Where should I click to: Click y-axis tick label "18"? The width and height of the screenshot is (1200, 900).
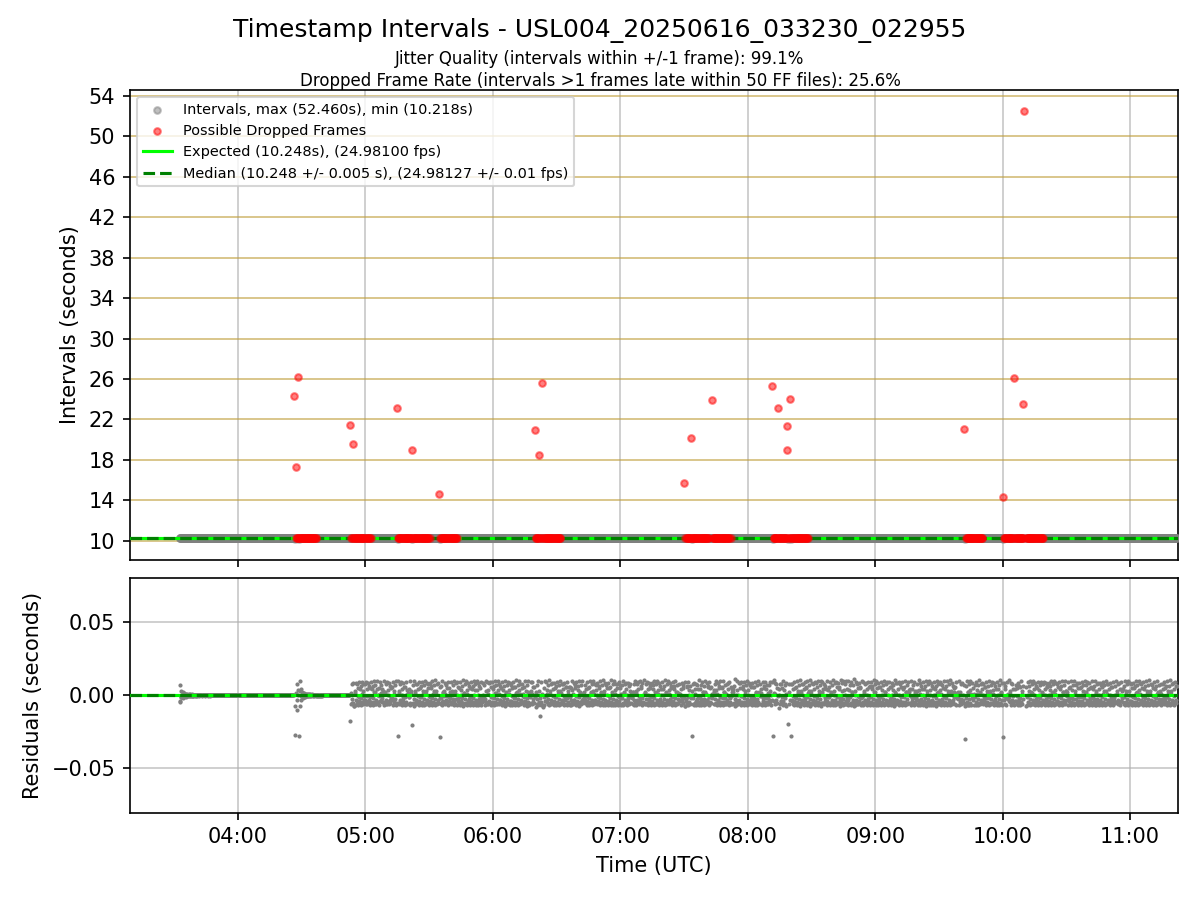[103, 461]
